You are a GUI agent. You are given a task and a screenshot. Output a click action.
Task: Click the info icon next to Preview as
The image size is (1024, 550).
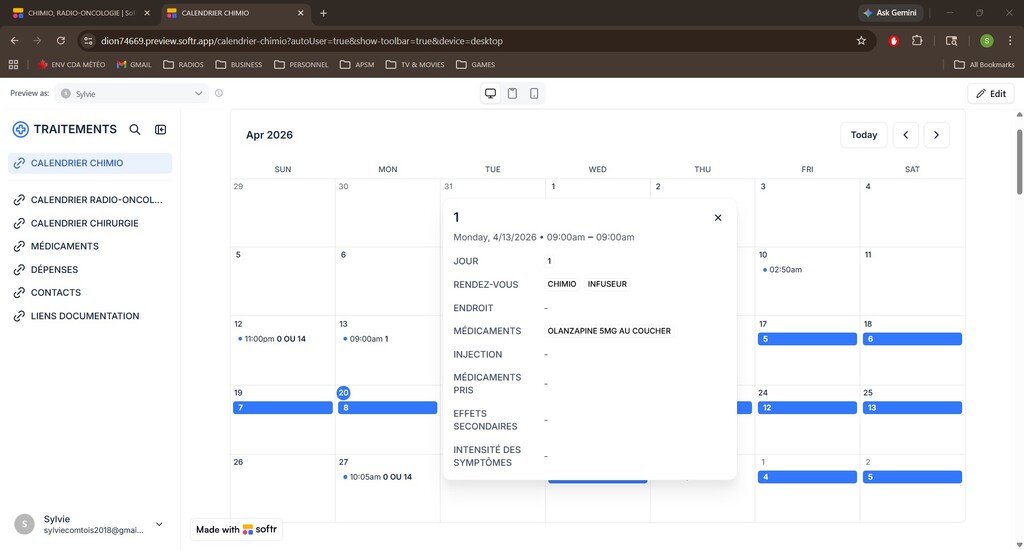(219, 93)
